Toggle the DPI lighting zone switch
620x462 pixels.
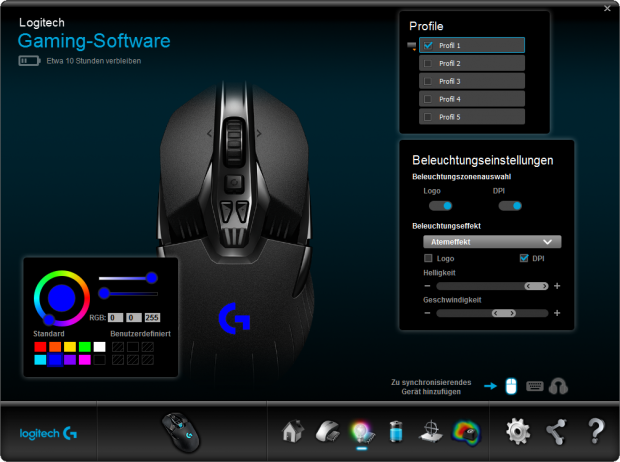coord(510,206)
